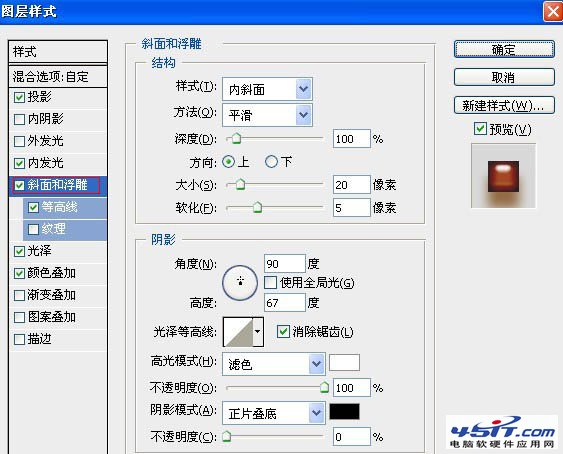Pick the white highlight color swatch

[344, 362]
